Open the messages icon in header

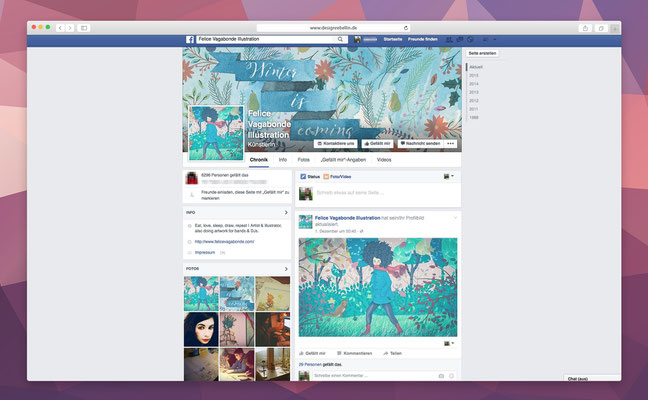click(x=460, y=39)
